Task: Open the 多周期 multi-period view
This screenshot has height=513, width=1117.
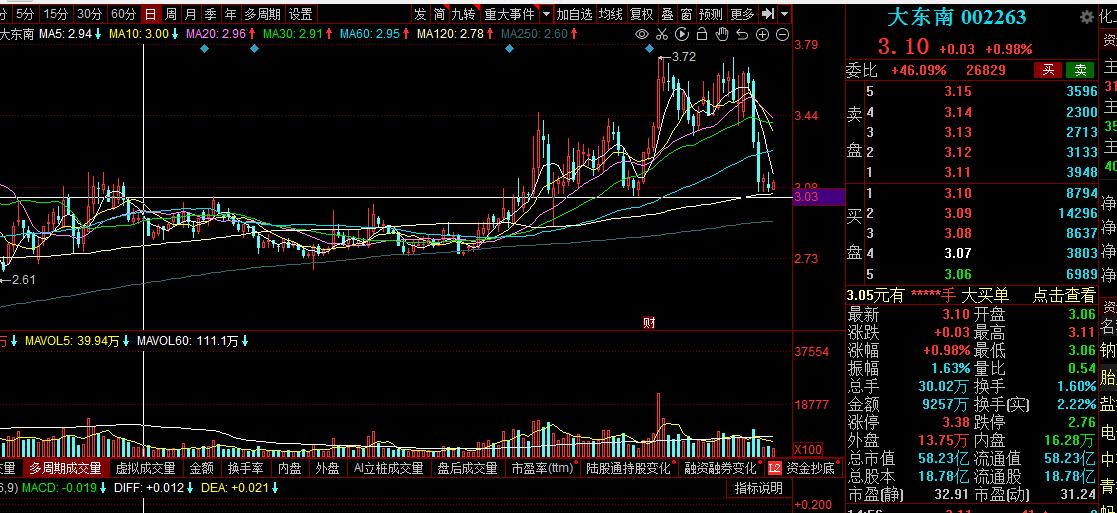Action: (262, 14)
